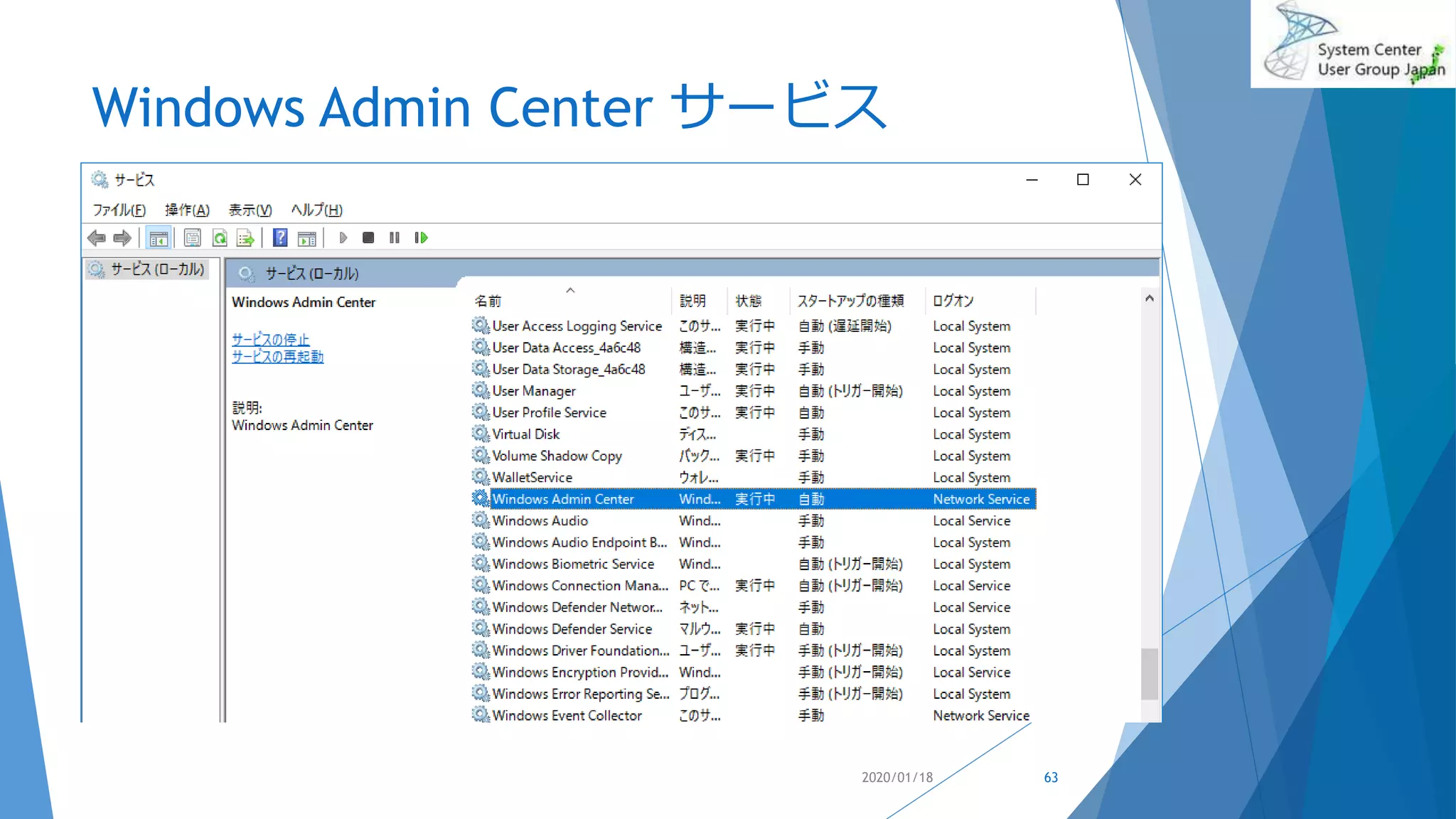Click the サービスの再起動 link
Viewport: 1456px width, 819px height.
[x=278, y=356]
